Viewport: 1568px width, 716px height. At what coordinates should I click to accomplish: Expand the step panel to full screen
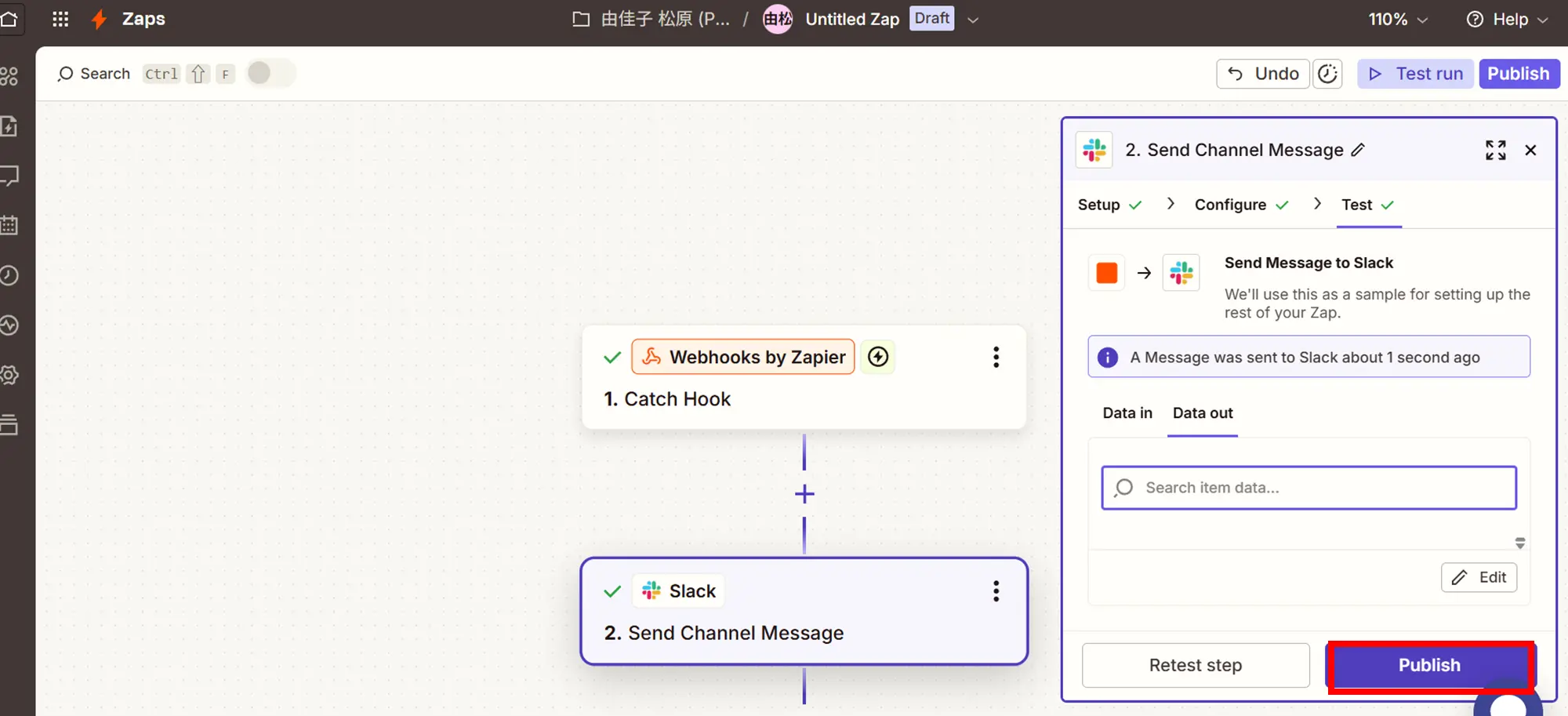[1495, 150]
